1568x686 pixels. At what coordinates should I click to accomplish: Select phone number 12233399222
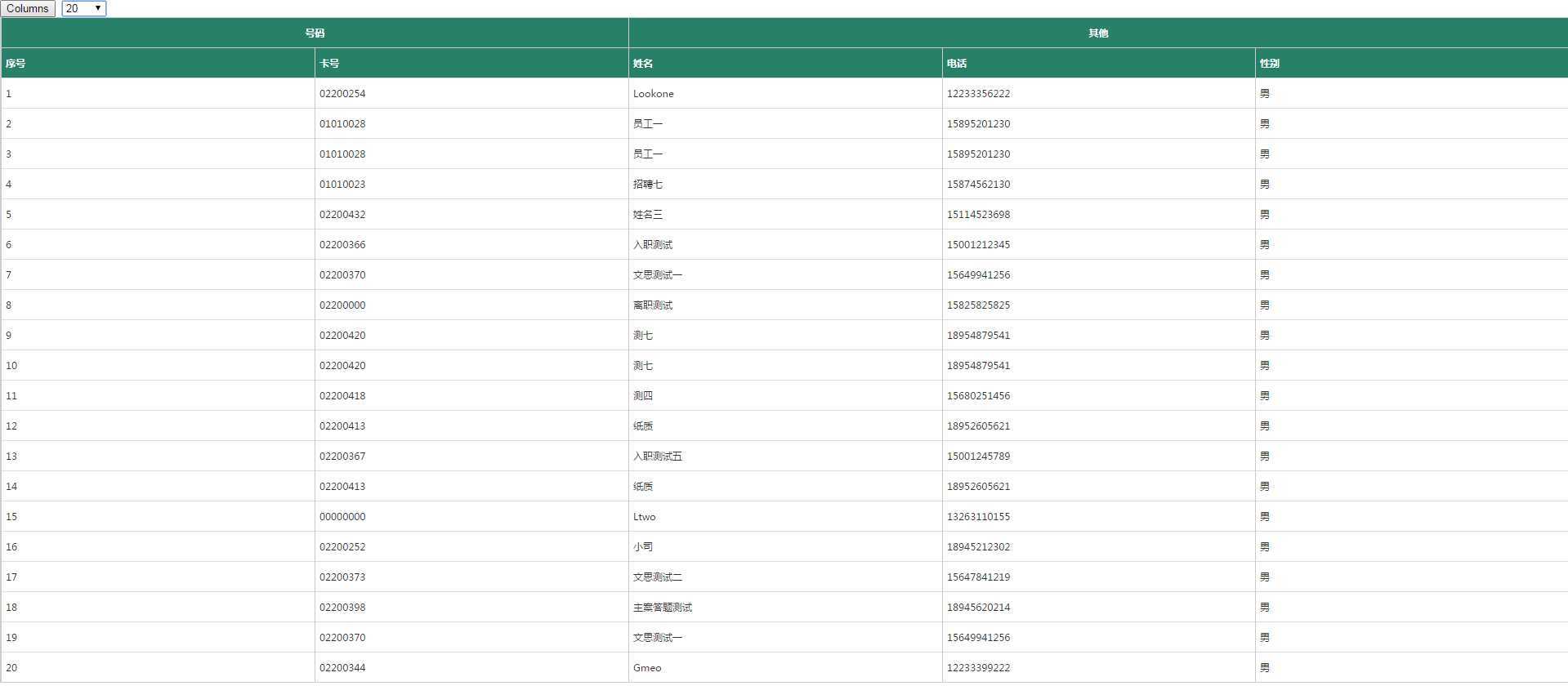point(978,668)
